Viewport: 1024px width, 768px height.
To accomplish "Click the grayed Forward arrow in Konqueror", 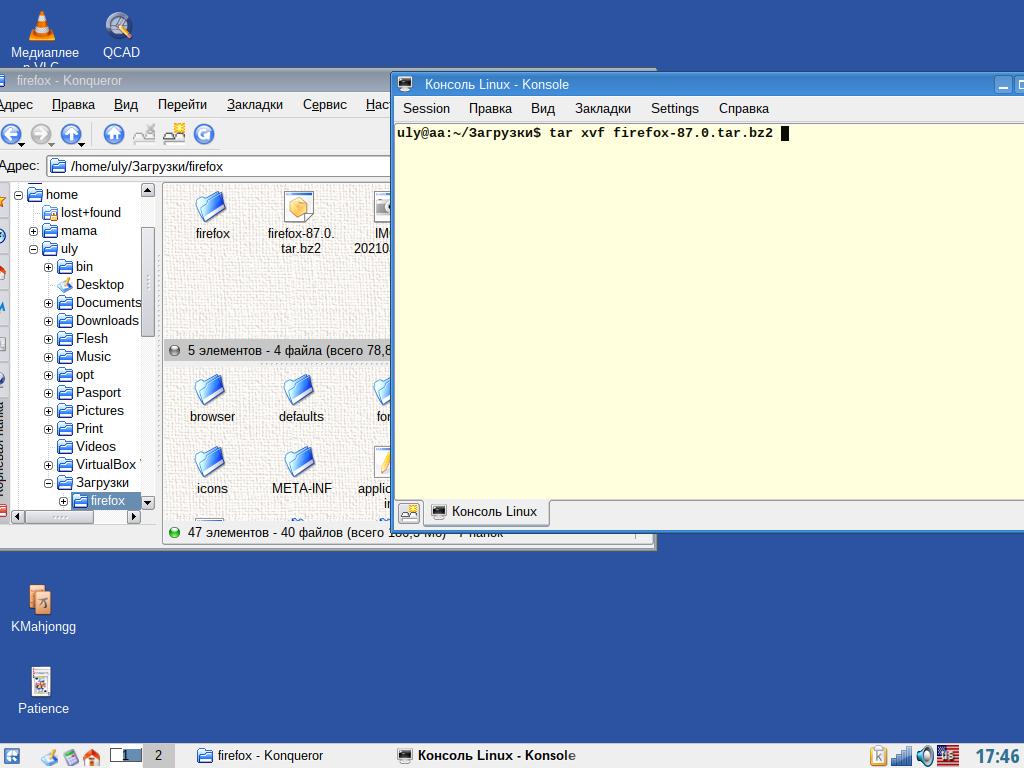I will (x=40, y=134).
